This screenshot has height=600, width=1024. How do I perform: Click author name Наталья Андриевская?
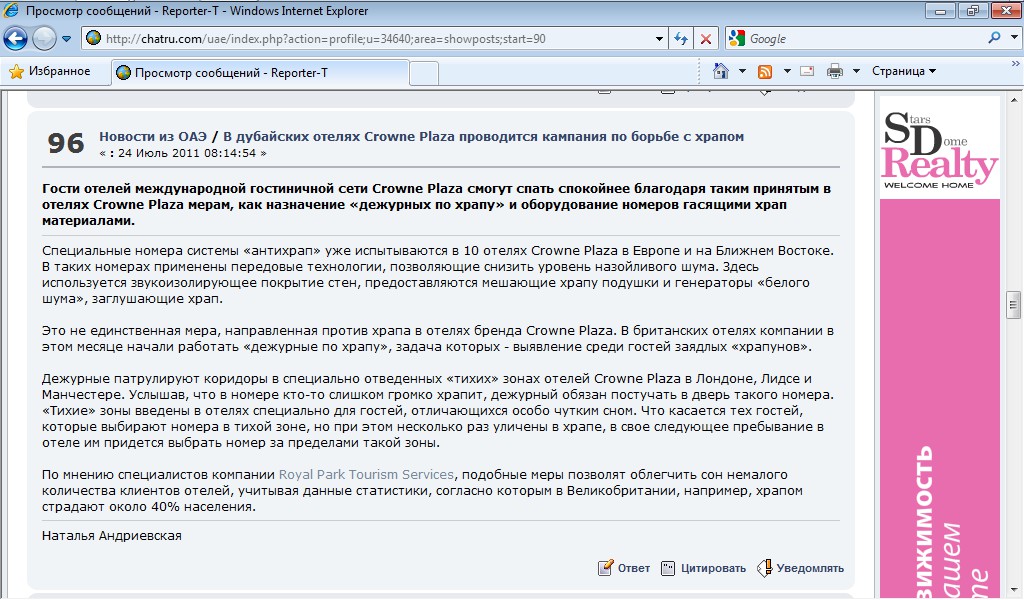point(112,536)
